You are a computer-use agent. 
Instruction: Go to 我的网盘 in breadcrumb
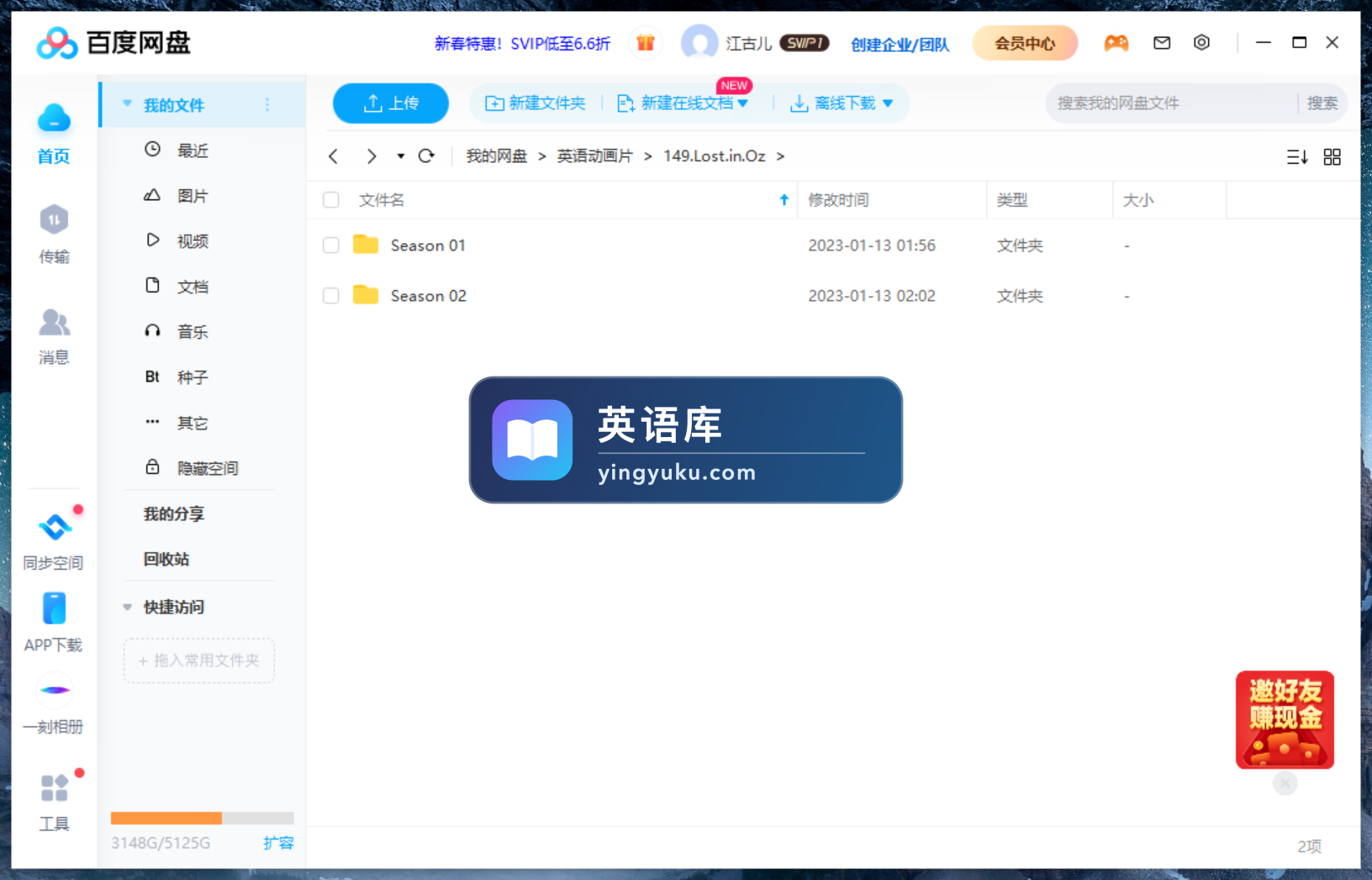click(x=496, y=156)
